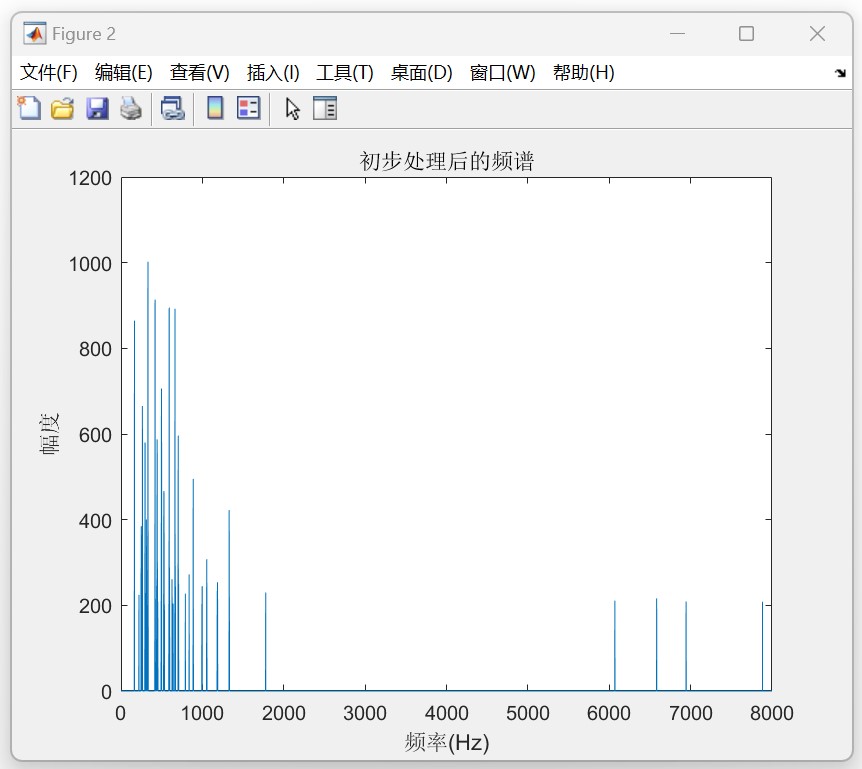Print the figure using printer icon
This screenshot has width=862, height=769.
131,108
